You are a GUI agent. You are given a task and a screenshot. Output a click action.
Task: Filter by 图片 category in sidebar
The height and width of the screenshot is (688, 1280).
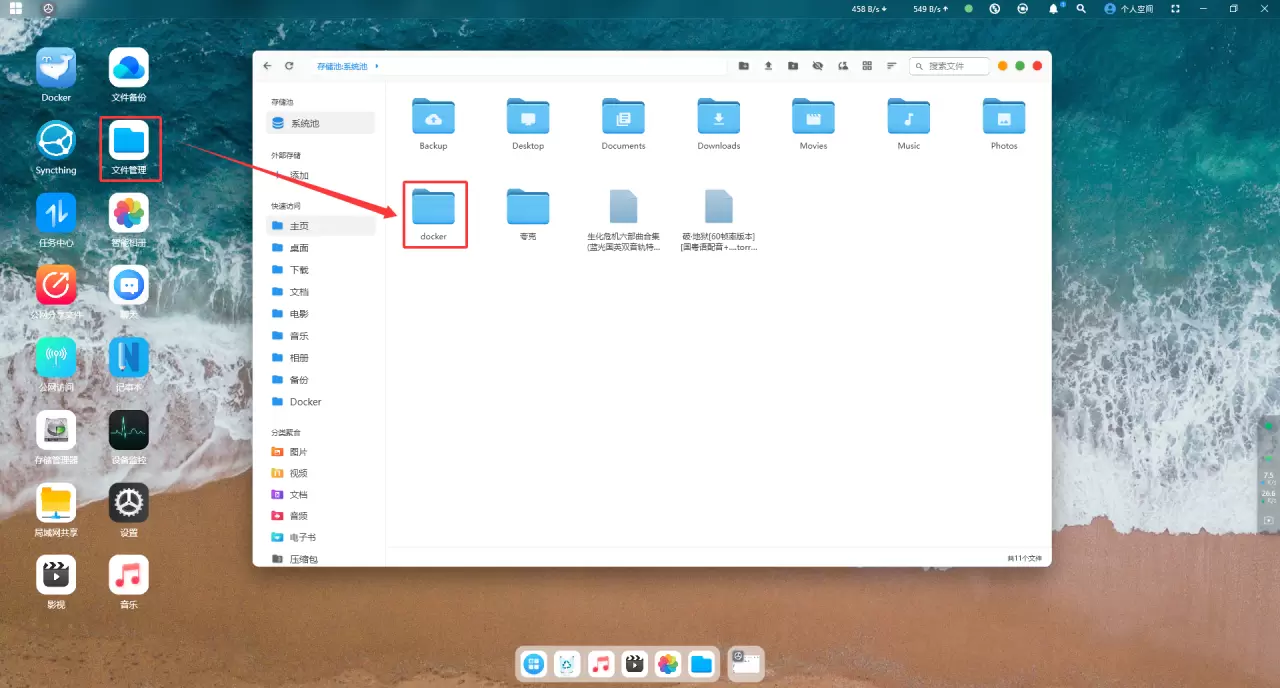298,452
